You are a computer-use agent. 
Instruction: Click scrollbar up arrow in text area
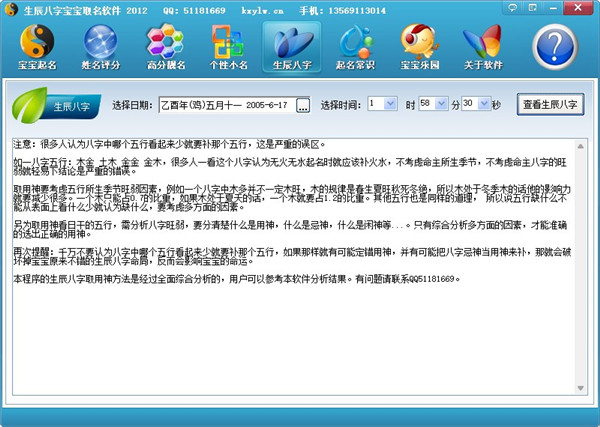[580, 146]
